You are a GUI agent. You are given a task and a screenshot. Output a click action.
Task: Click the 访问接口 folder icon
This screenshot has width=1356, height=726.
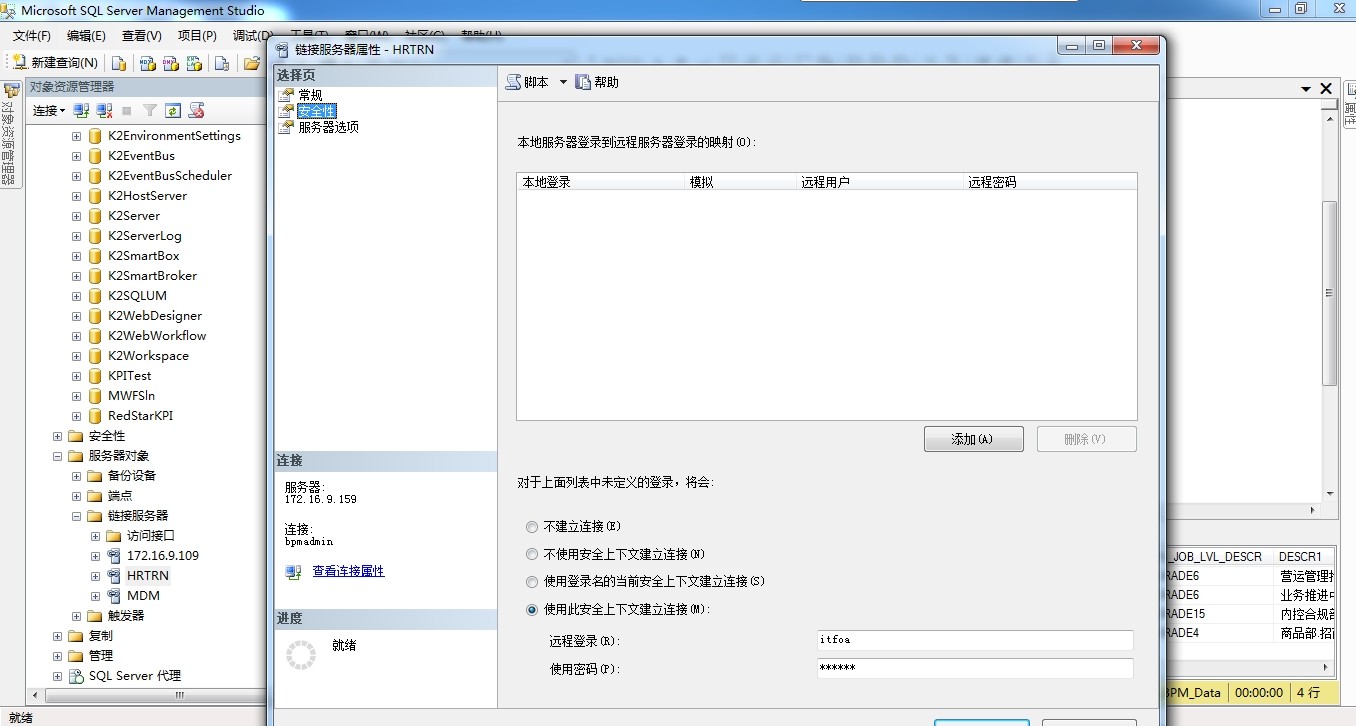pyautogui.click(x=114, y=535)
